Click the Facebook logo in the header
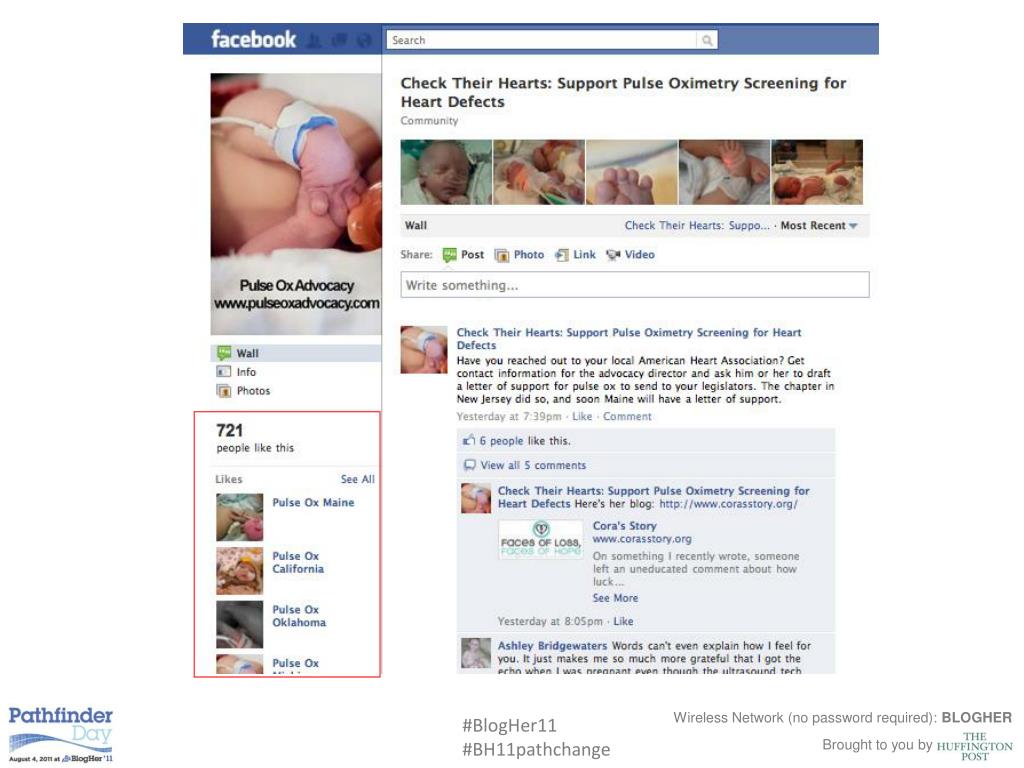This screenshot has height=768, width=1024. pos(253,39)
